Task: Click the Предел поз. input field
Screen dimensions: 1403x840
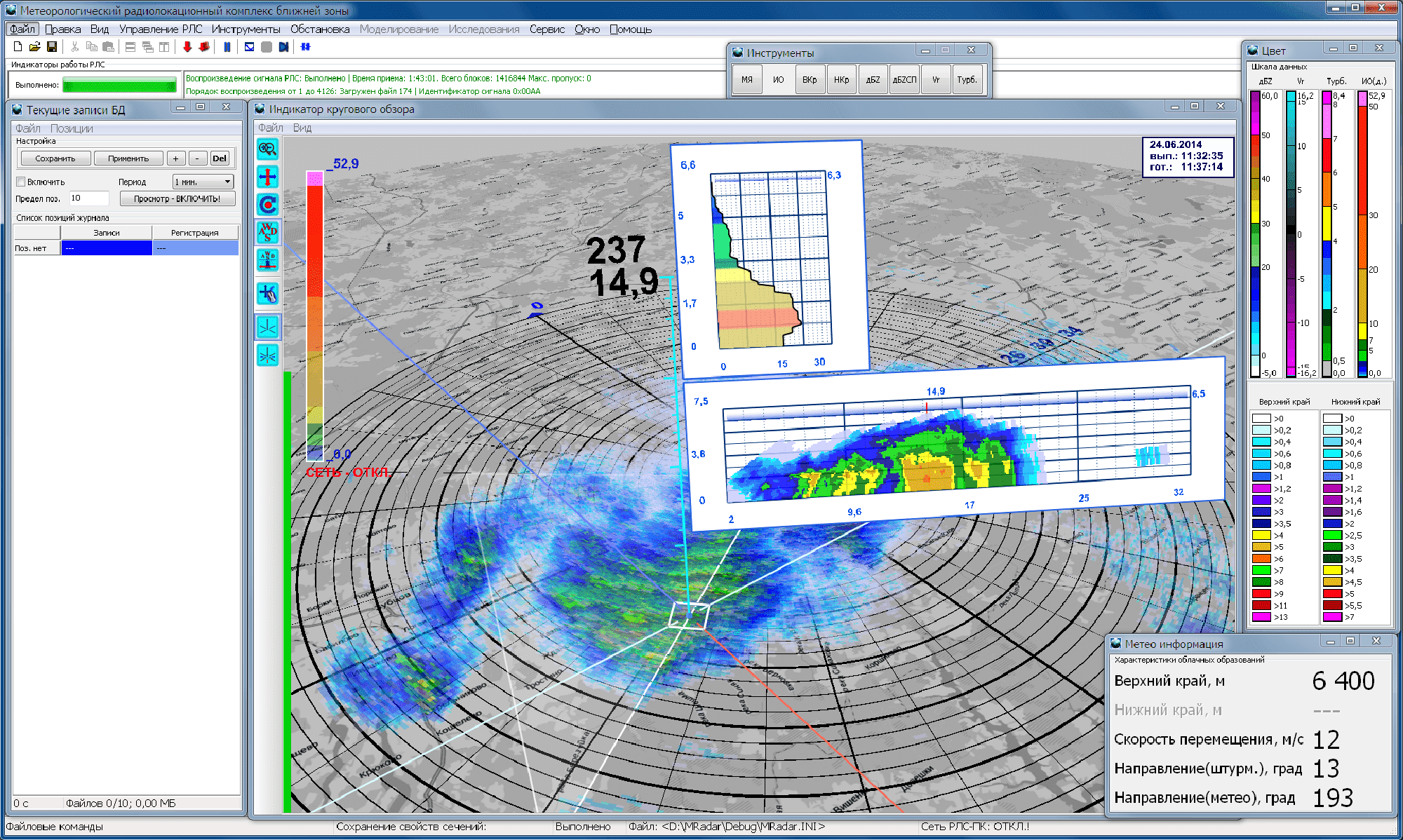Action: (88, 198)
